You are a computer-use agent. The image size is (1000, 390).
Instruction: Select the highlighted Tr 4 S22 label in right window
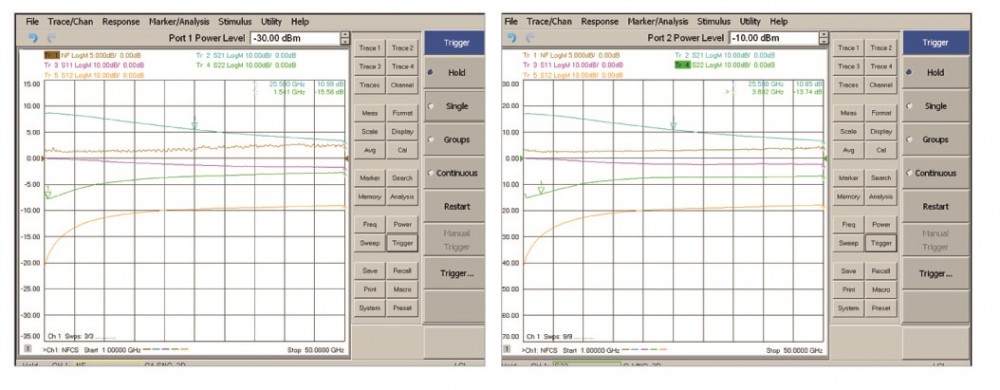tap(724, 65)
